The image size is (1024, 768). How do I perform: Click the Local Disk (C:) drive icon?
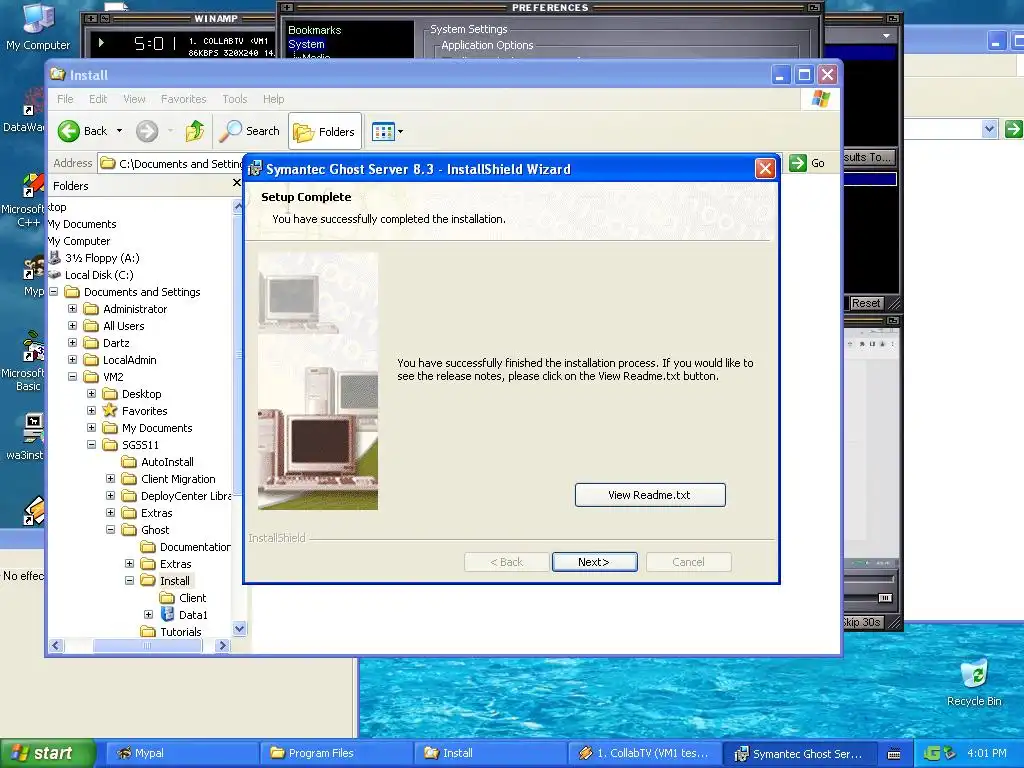55,275
